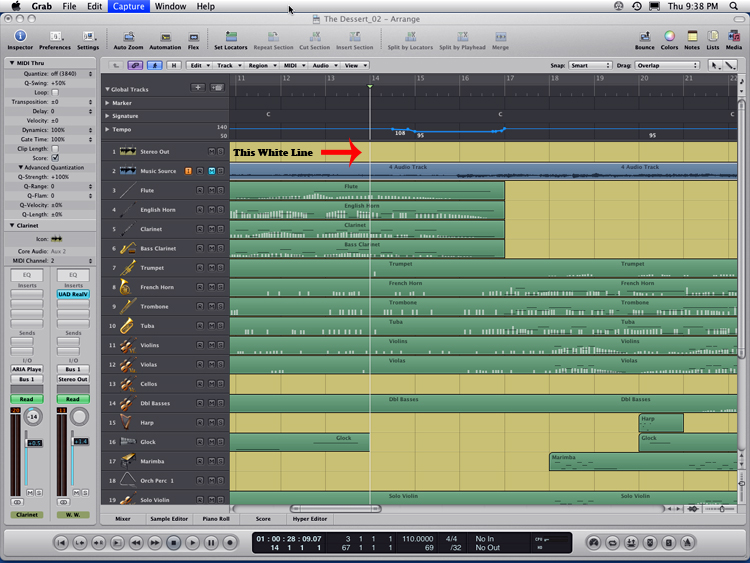Go to the beginning transport button

pos(61,542)
